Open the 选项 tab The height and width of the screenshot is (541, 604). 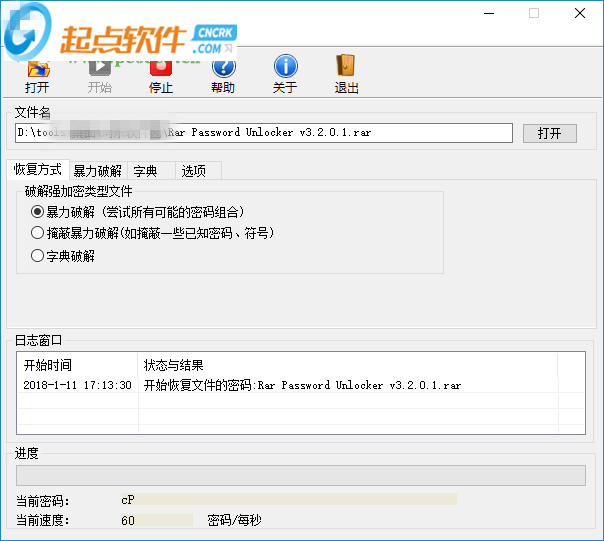click(x=198, y=171)
